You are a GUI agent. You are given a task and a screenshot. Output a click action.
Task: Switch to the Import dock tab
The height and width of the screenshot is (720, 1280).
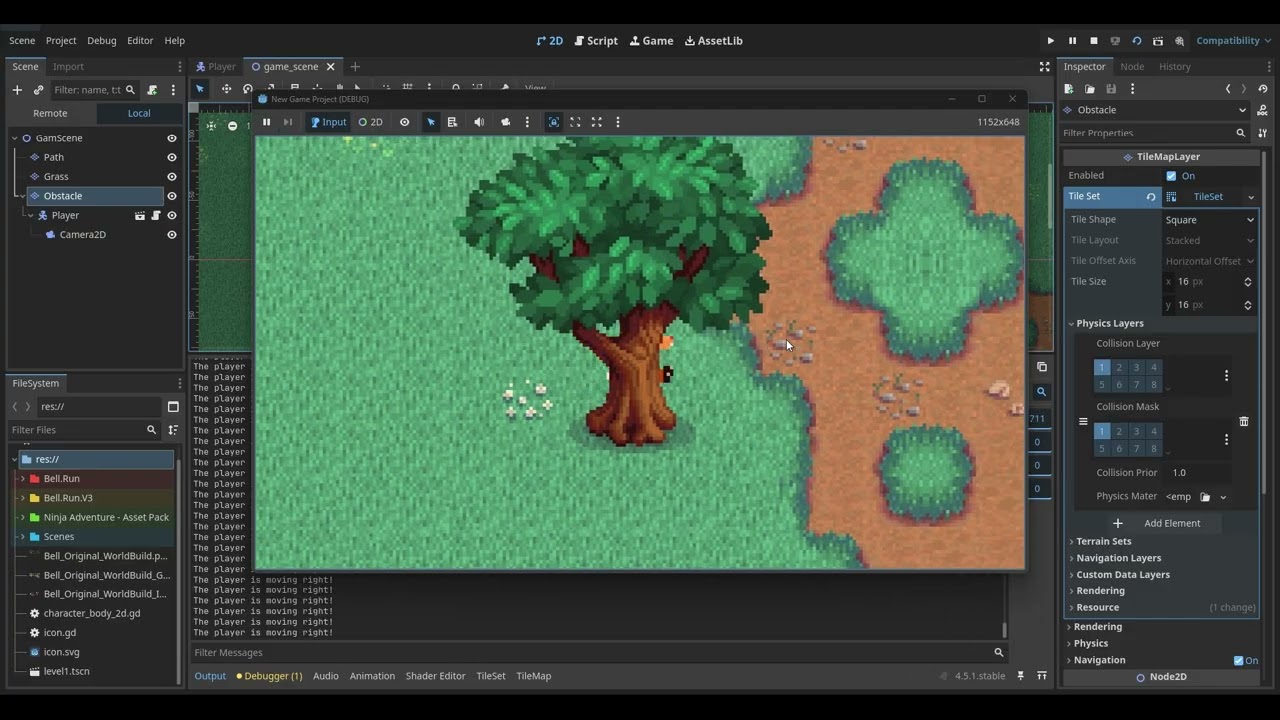click(68, 67)
